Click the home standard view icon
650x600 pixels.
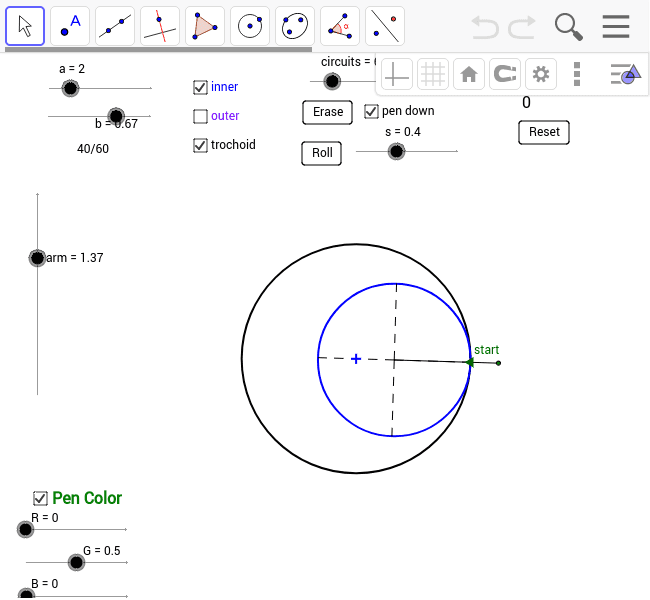(x=469, y=74)
